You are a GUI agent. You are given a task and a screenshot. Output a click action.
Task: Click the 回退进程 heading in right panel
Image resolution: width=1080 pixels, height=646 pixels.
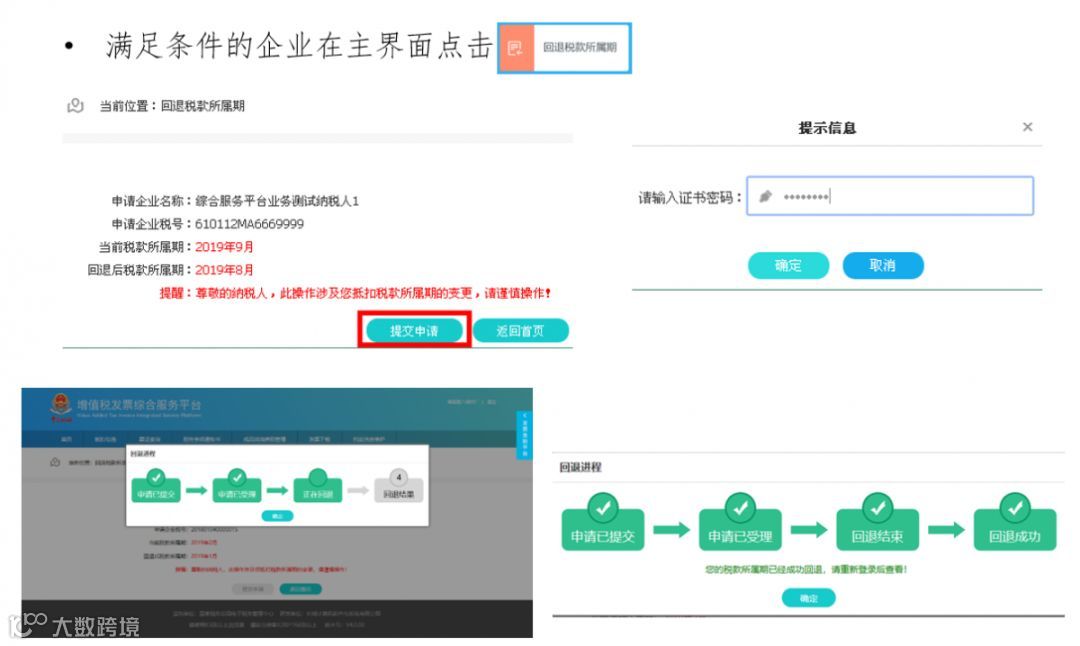(580, 467)
